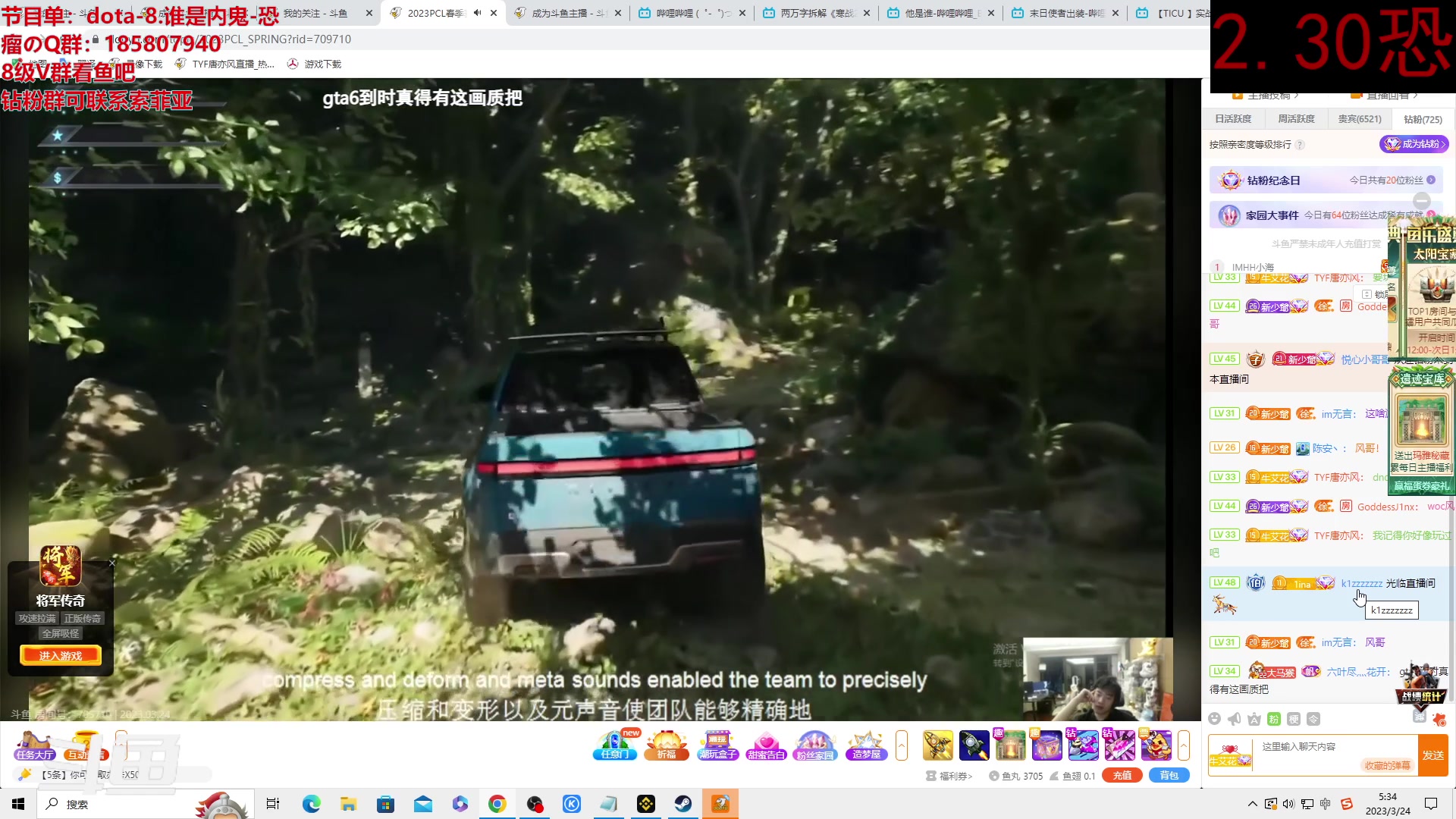Open Steam from the taskbar
The image size is (1456, 819).
coord(683,804)
